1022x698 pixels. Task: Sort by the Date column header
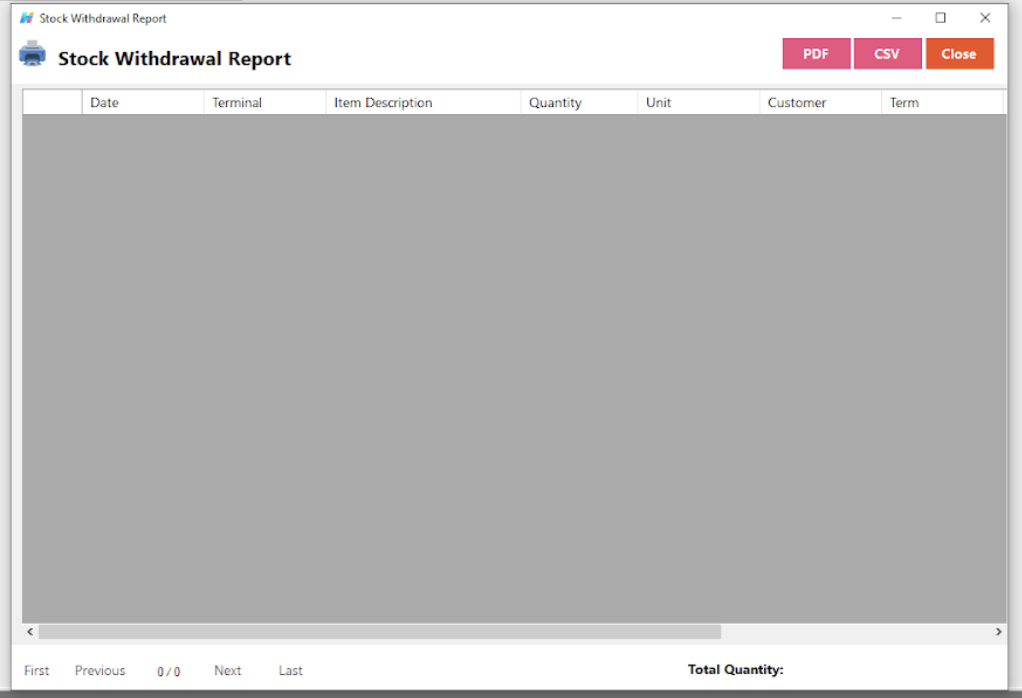(143, 102)
